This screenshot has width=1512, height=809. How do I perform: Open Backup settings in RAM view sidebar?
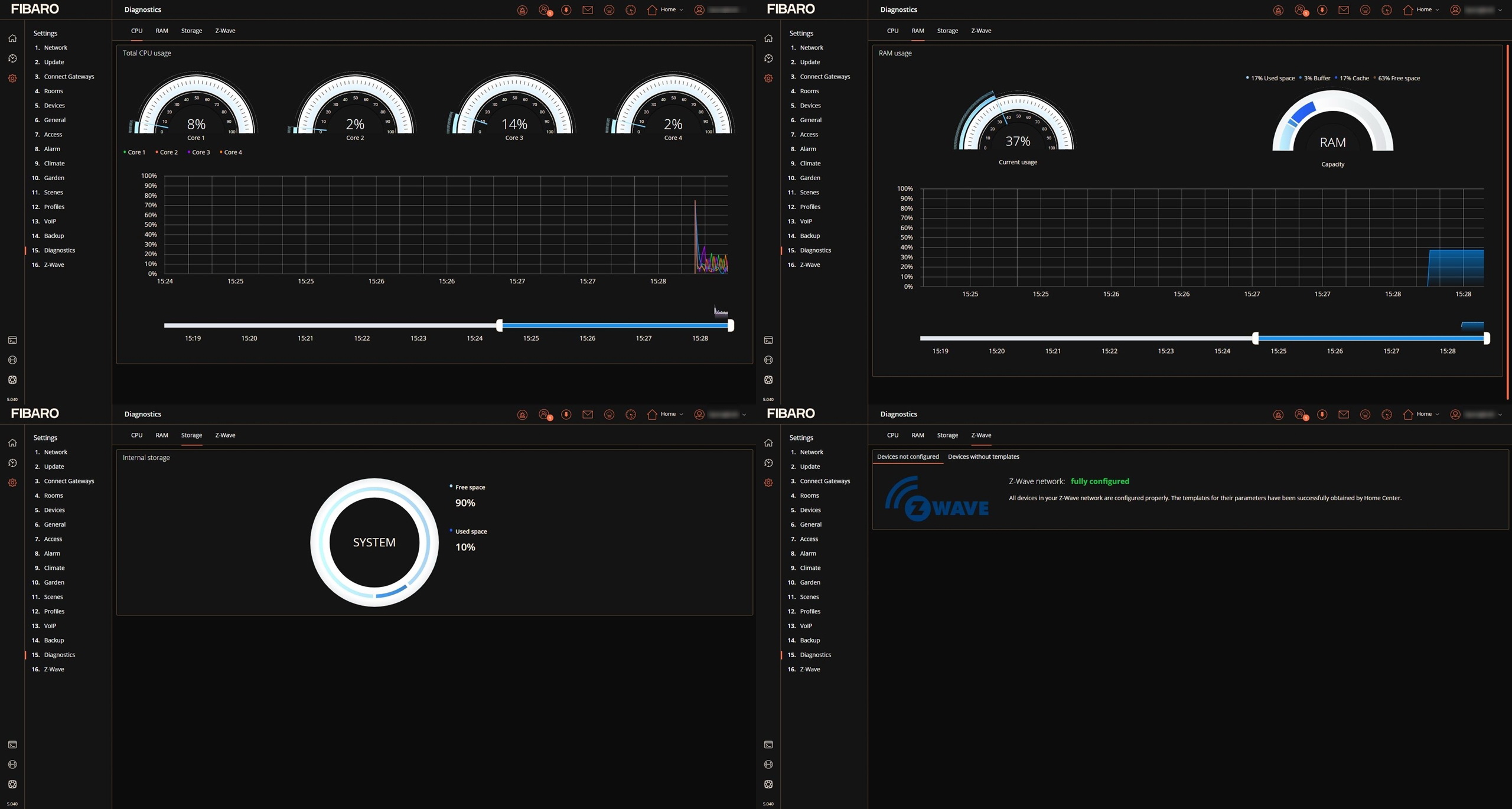[810, 236]
